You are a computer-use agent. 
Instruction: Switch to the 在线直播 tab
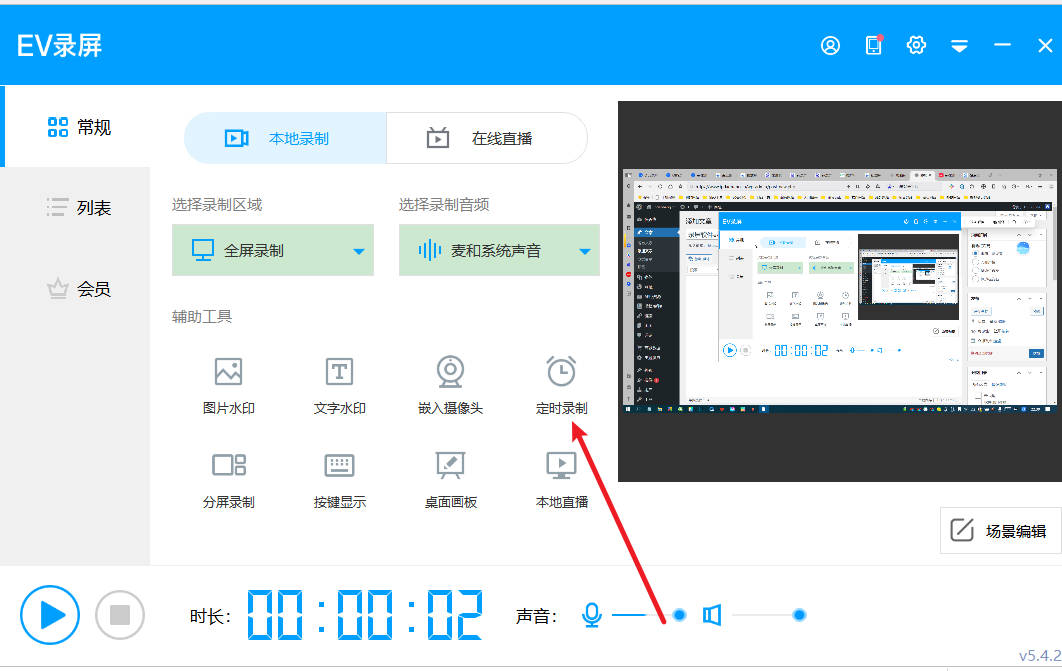487,138
